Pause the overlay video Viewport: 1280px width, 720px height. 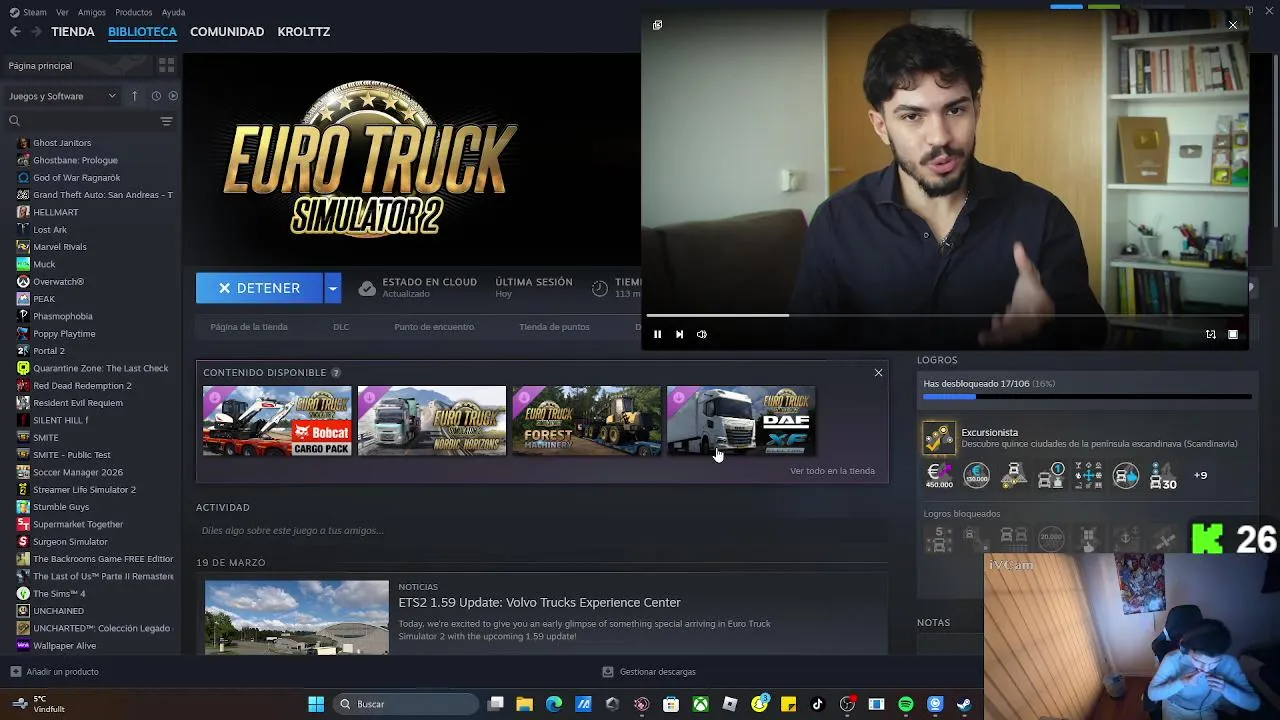coord(657,334)
